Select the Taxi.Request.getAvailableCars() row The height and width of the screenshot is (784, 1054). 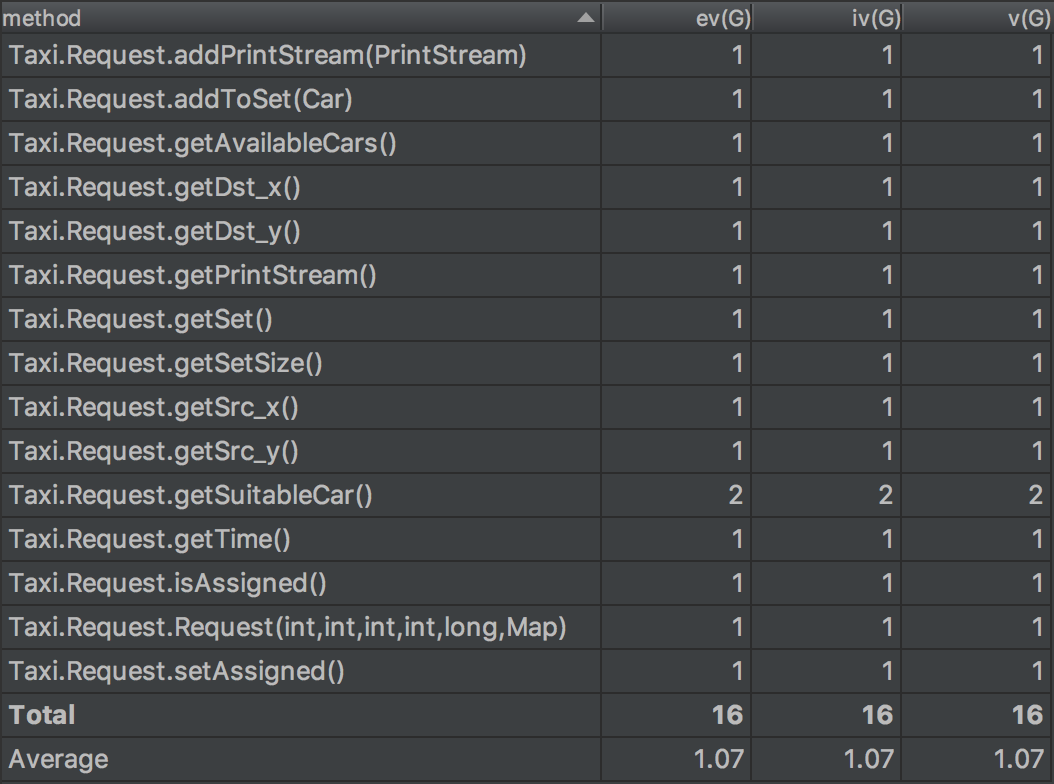pos(203,143)
